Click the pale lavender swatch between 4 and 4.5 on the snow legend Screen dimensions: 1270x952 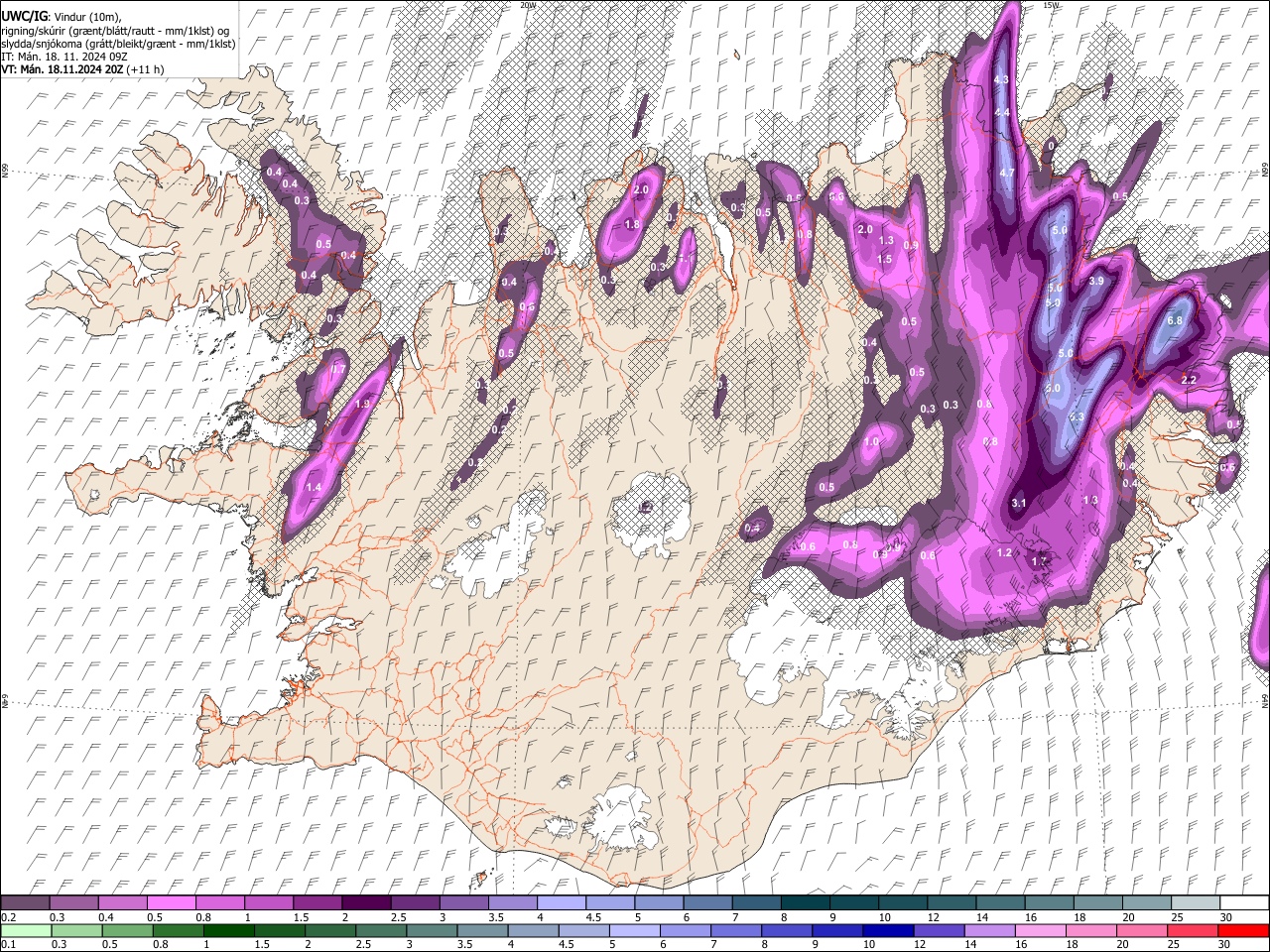(561, 902)
